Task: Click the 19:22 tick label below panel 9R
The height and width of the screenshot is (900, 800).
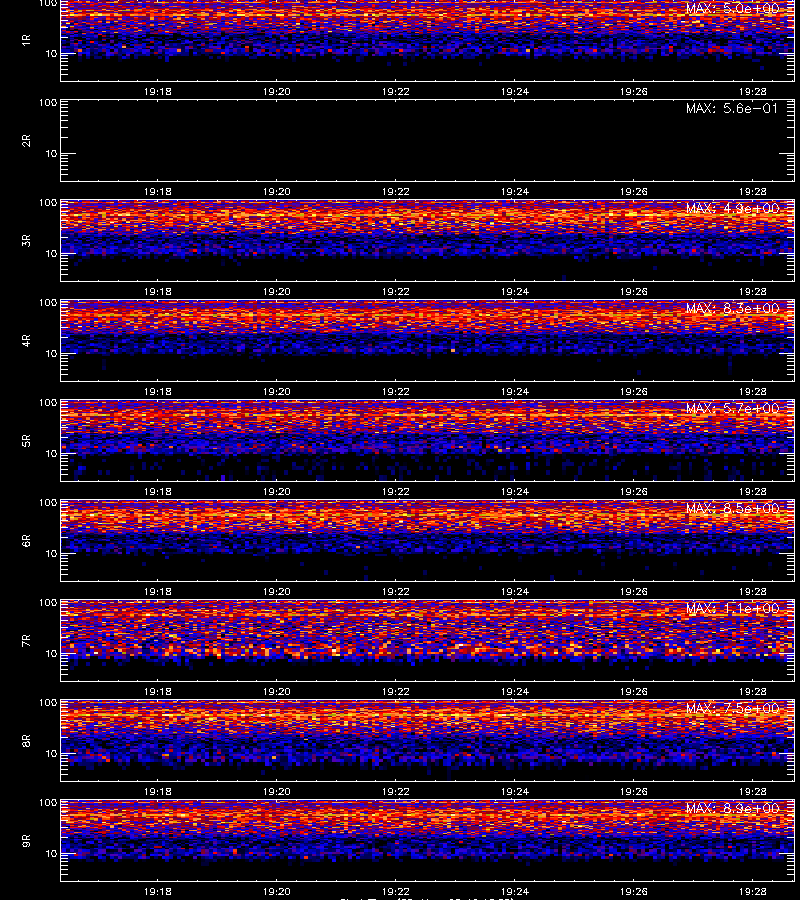Action: 395,892
